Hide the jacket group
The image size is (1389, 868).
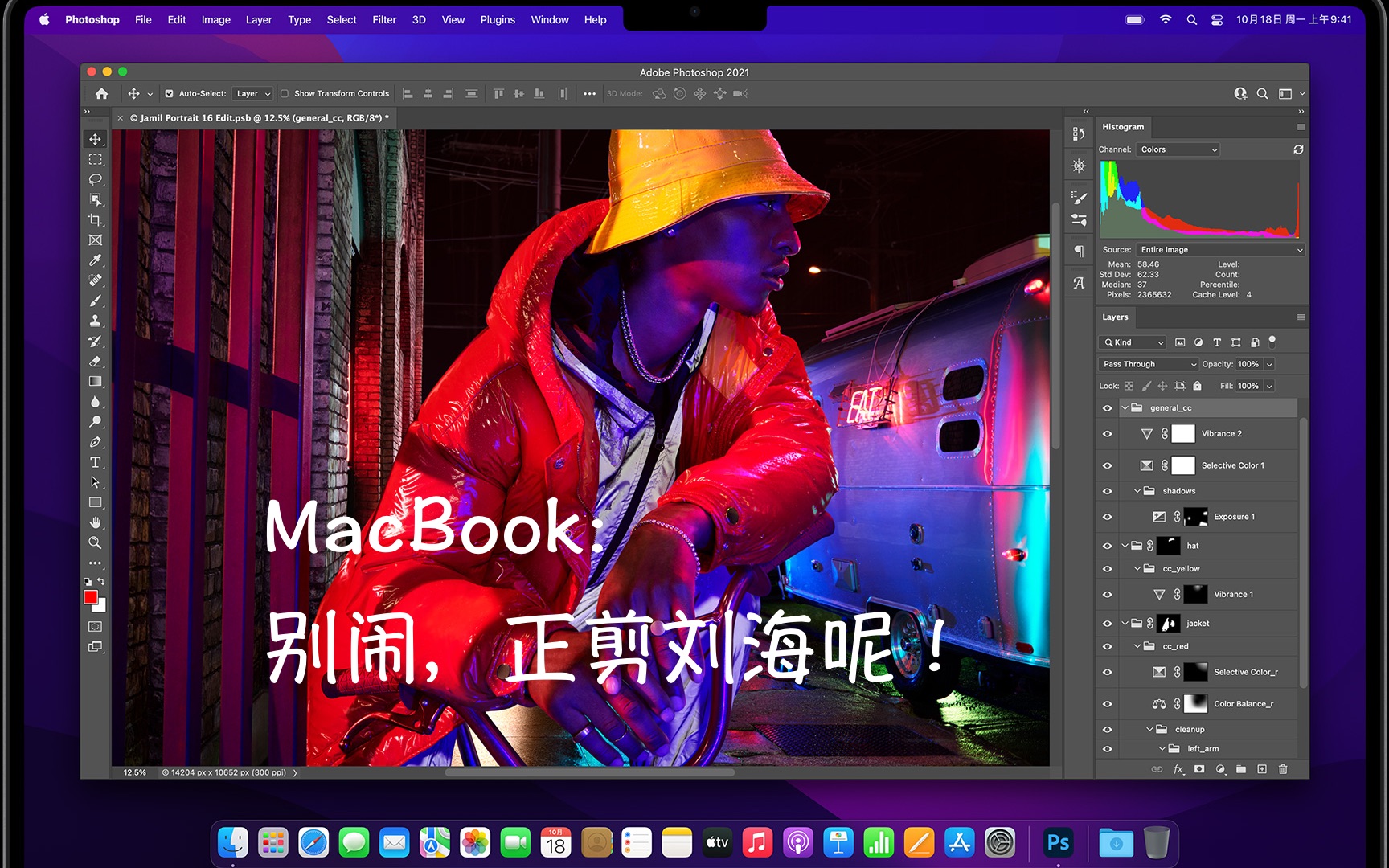point(1107,624)
